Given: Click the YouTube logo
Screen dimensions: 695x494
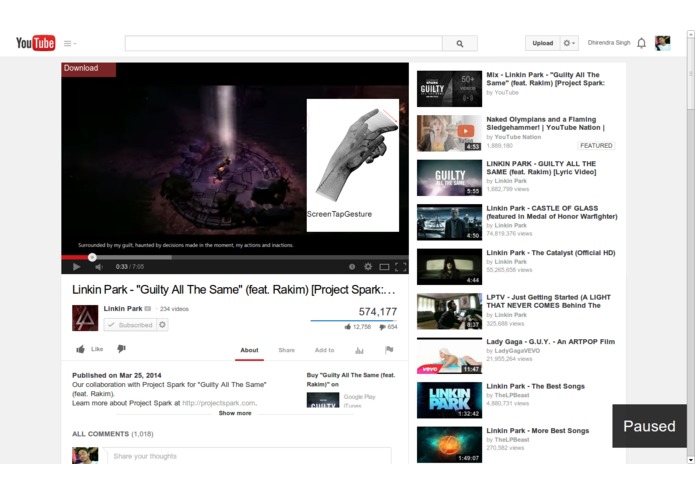Looking at the screenshot, I should click(35, 43).
